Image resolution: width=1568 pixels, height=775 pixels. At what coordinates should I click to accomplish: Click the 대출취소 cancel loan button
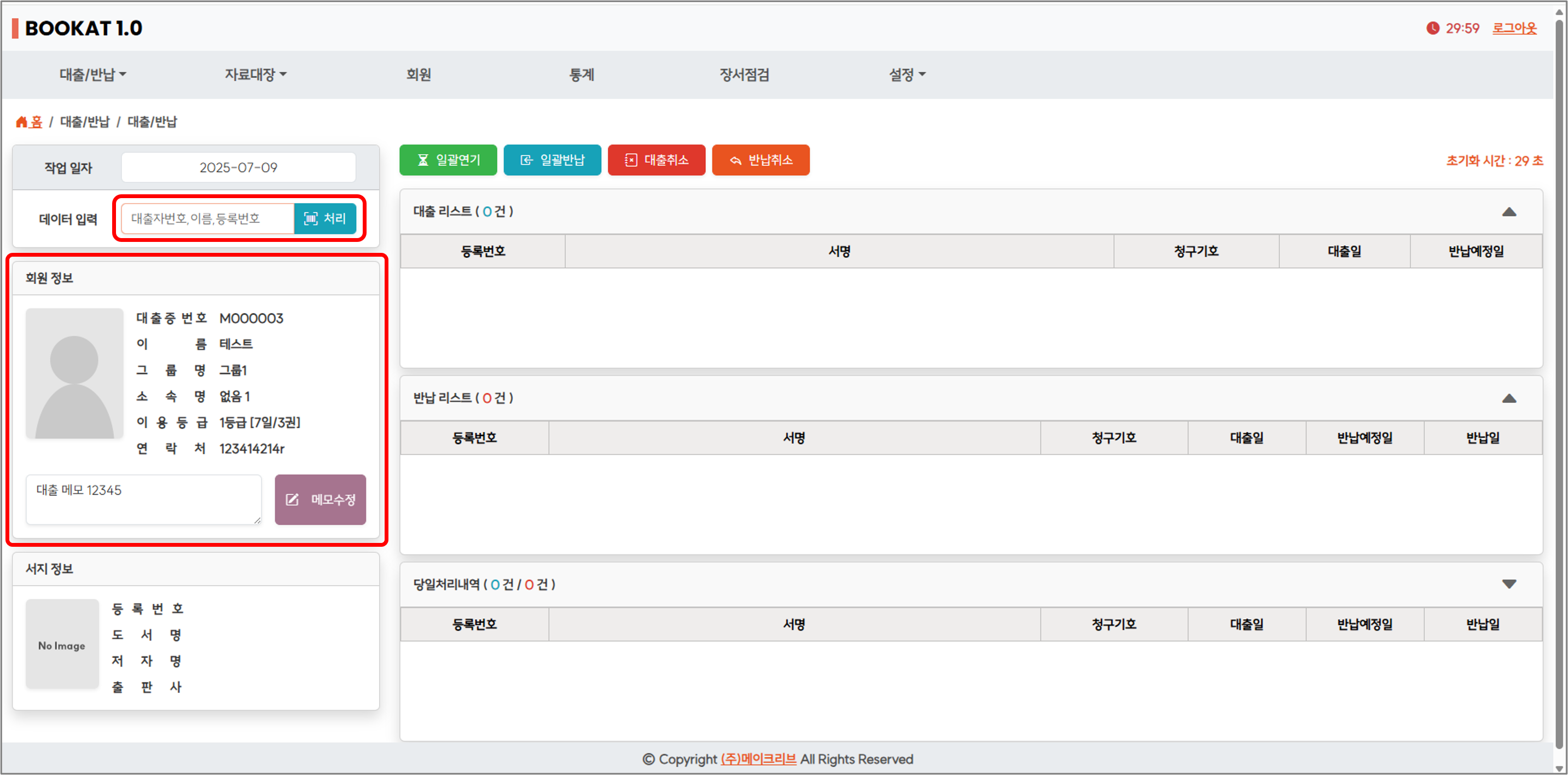click(656, 160)
